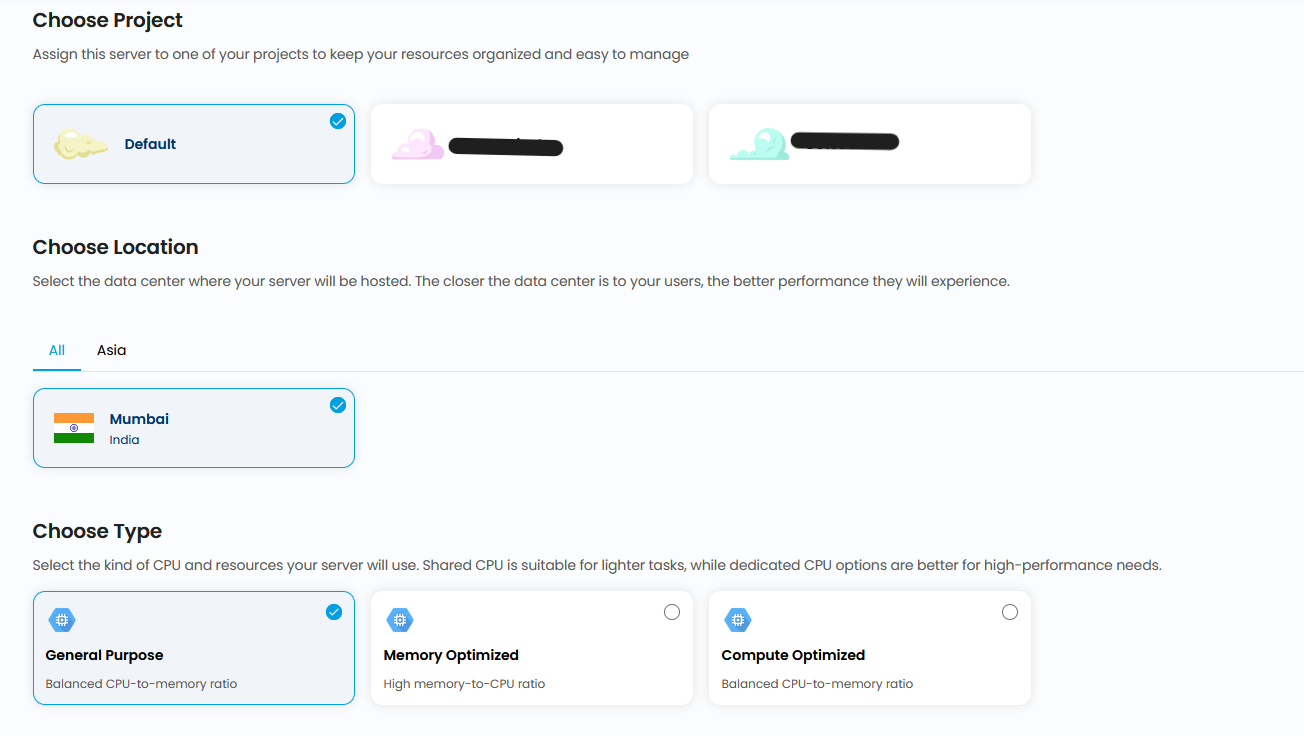Click the General Purpose CPU chip icon
Viewport: 1304px width, 736px height.
[x=61, y=620]
